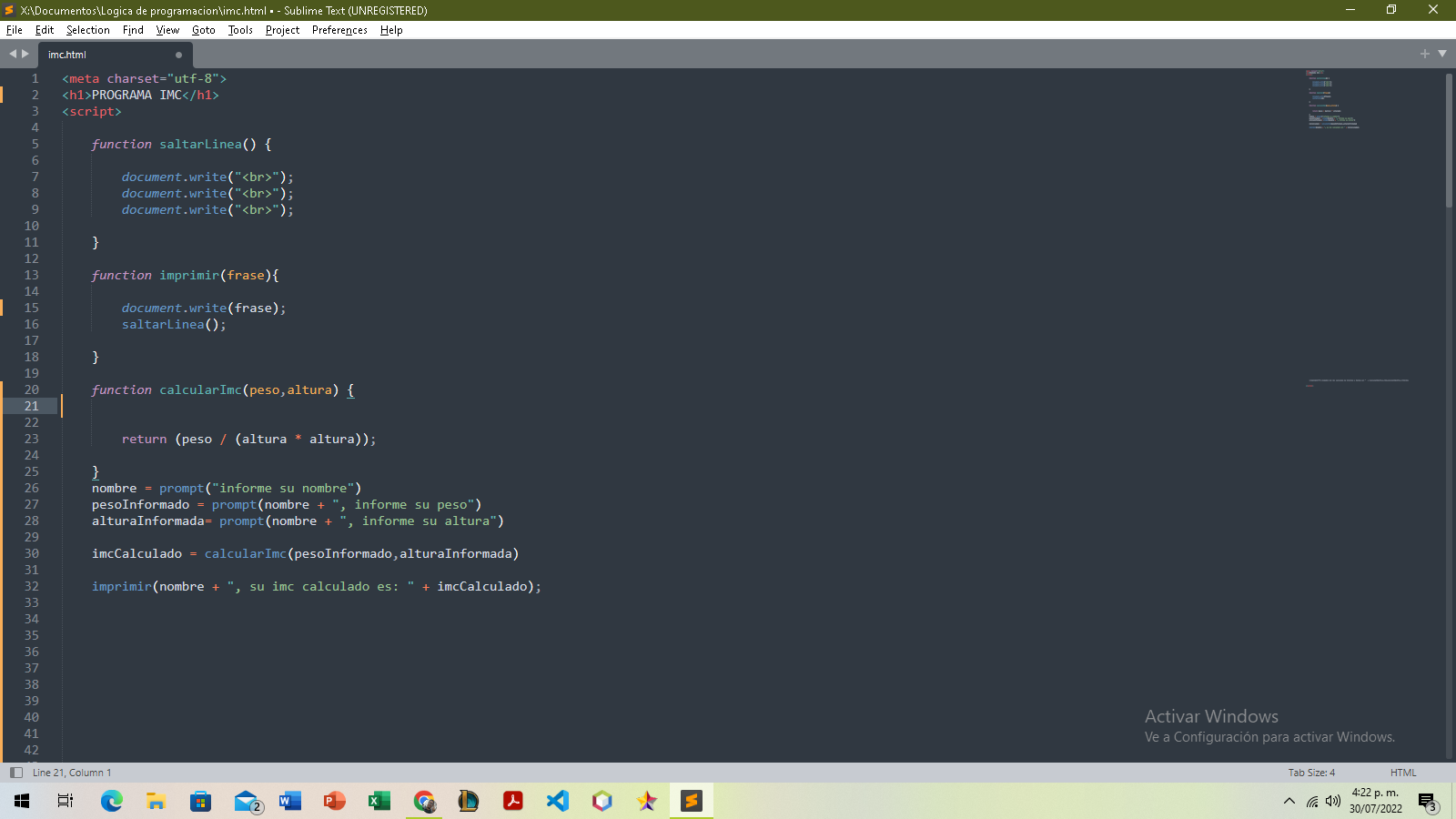Open the tab list dropdown arrow
Viewport: 1456px width, 819px height.
(1442, 54)
